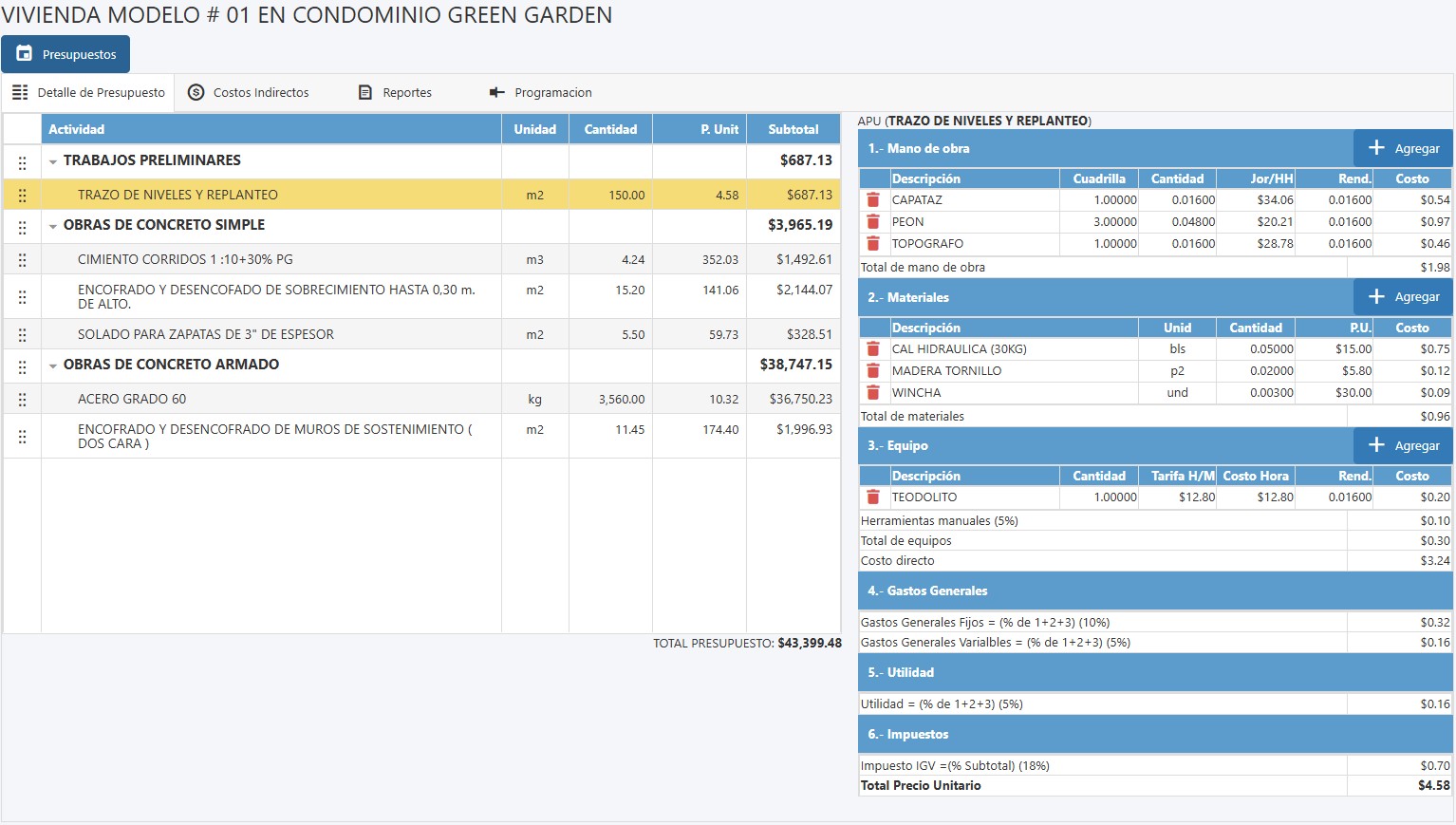Collapse the TRABAJOS PRELIMINARES group
The width and height of the screenshot is (1456, 825).
(53, 162)
